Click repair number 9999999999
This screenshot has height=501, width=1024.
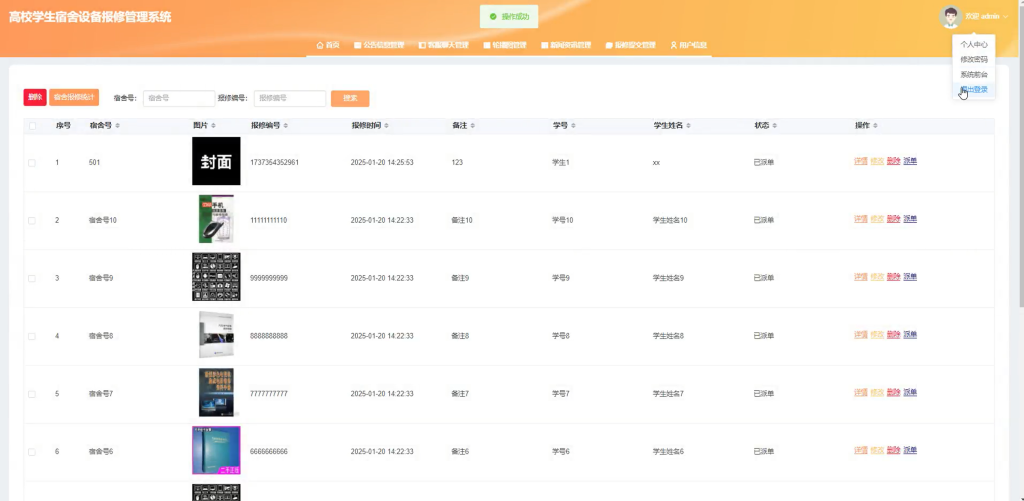tap(269, 278)
